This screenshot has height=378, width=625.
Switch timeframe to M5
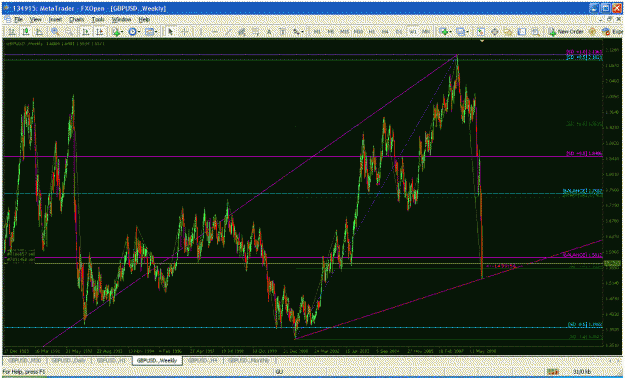pos(331,32)
